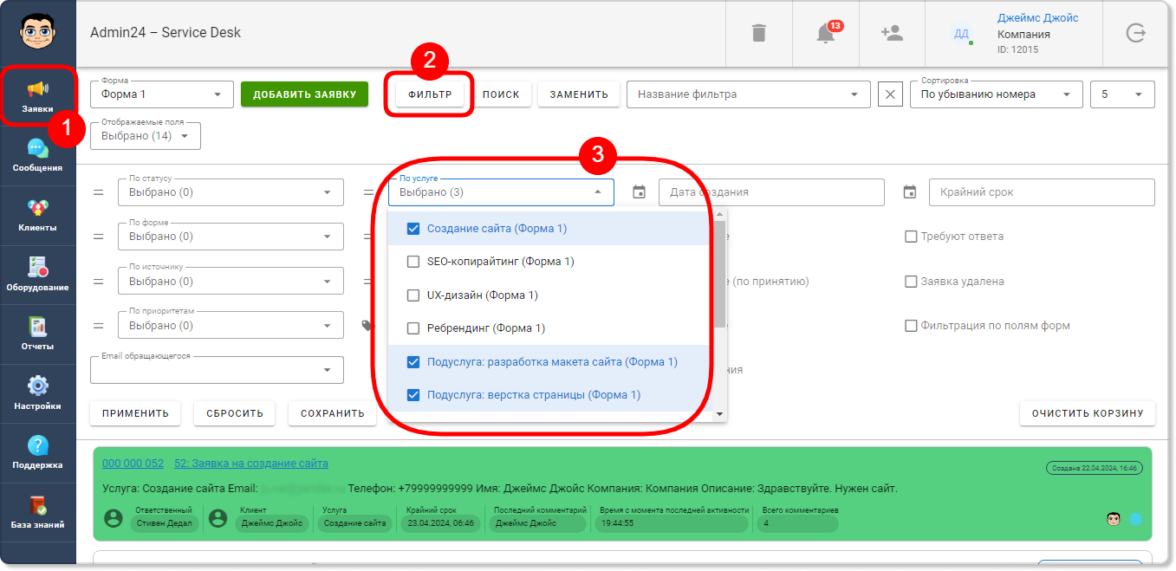Screen dimensions: 1176x571
Task: Open Настройки gear in sidebar
Action: [x=38, y=393]
